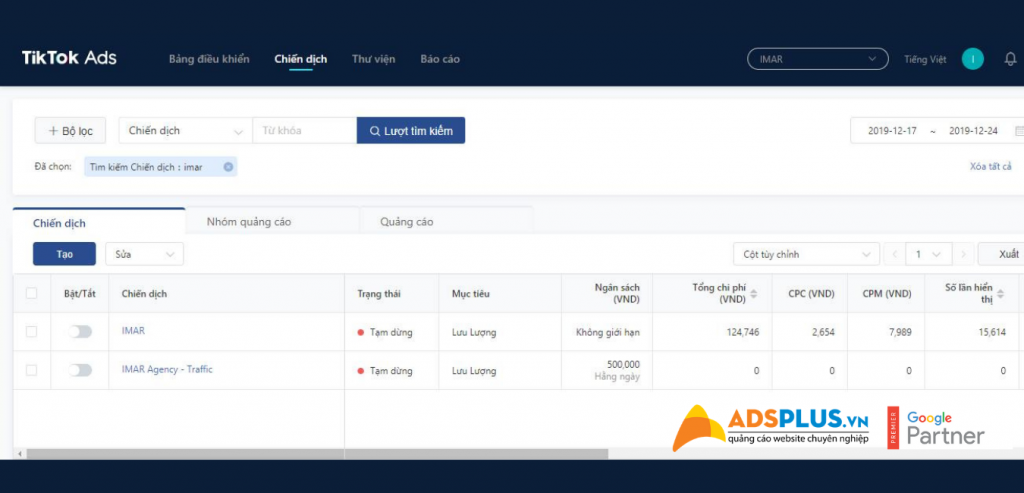Click the TikTok Ads logo
Screen dimensions: 1024x493
tap(69, 58)
